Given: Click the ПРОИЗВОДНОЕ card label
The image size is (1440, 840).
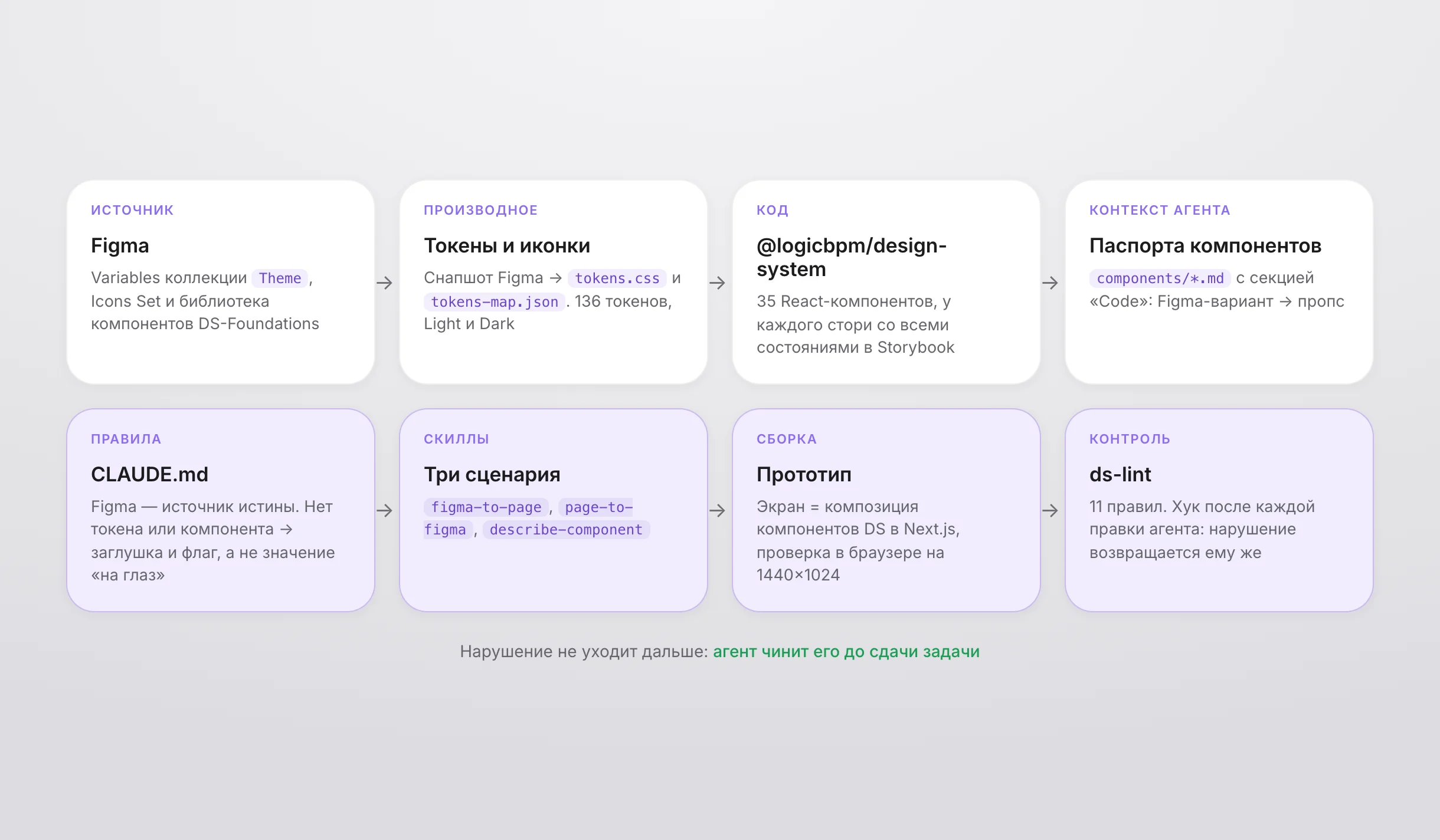Looking at the screenshot, I should tap(481, 210).
